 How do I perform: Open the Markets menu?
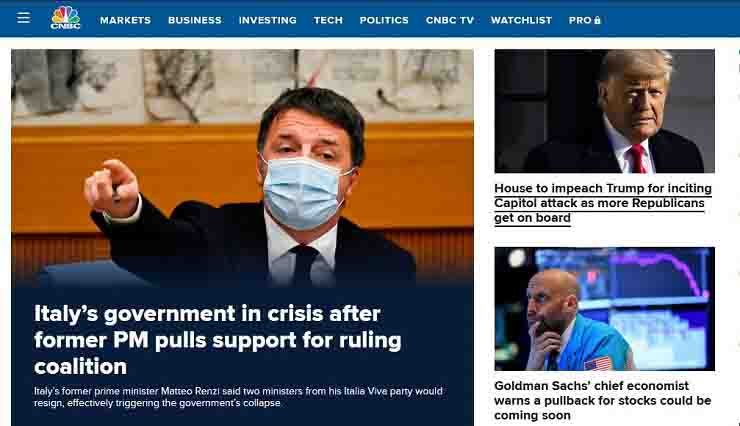click(x=126, y=20)
